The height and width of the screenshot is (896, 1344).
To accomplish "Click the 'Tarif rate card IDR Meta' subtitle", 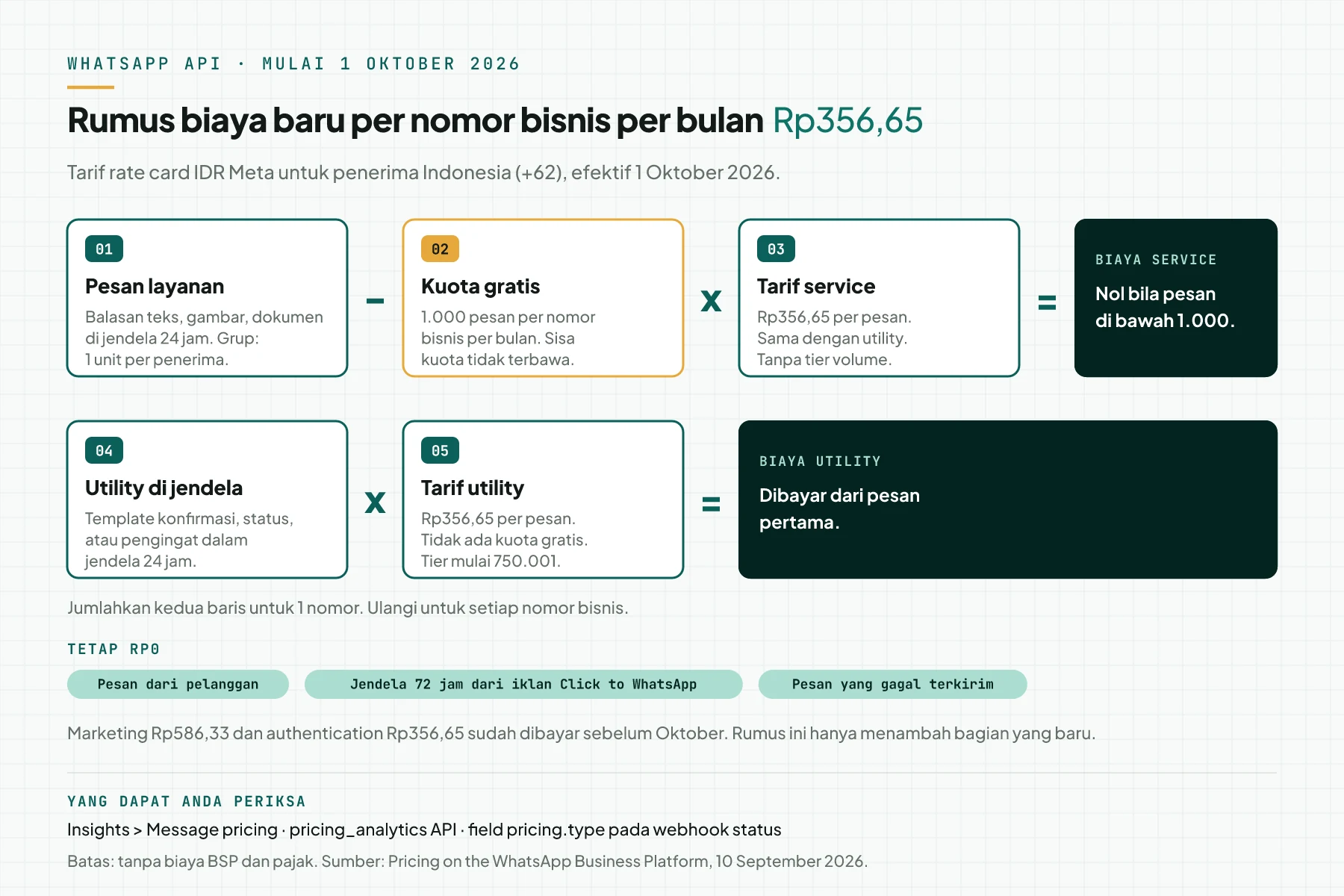I will [423, 172].
